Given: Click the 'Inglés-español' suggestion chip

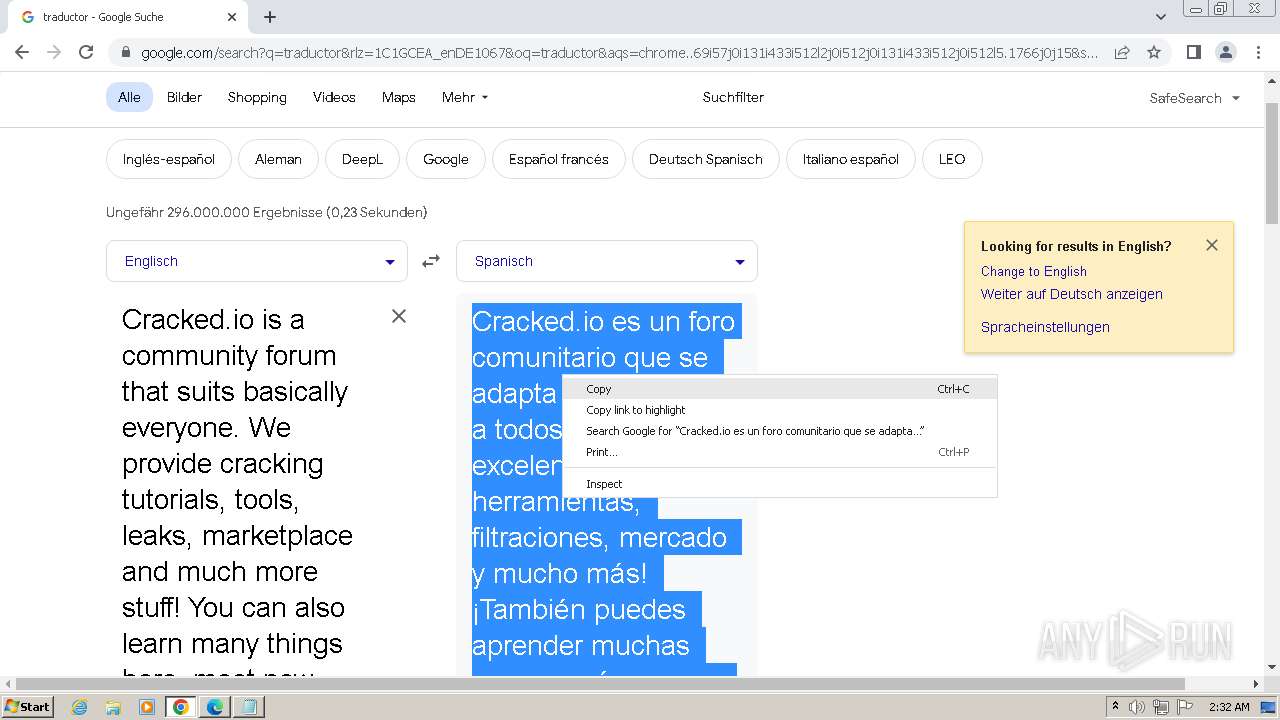Looking at the screenshot, I should click(169, 159).
